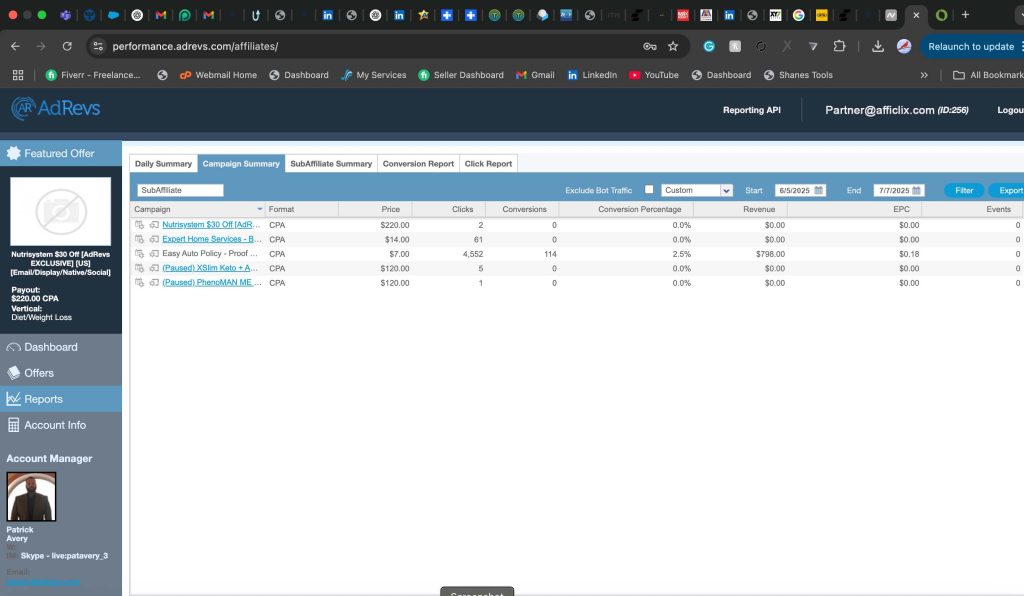The image size is (1024, 596).
Task: Open the Conversion Report tab
Action: tap(418, 163)
